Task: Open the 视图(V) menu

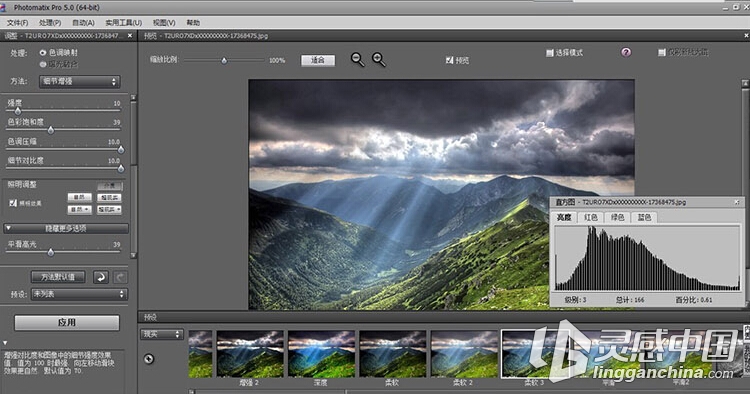Action: [164, 22]
